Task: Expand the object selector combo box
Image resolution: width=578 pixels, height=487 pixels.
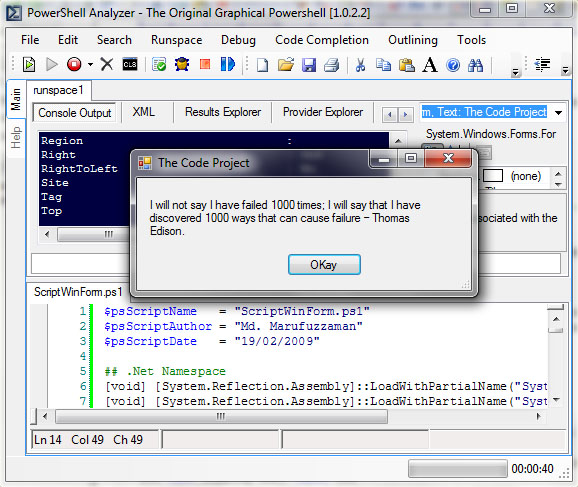Action: pos(558,112)
